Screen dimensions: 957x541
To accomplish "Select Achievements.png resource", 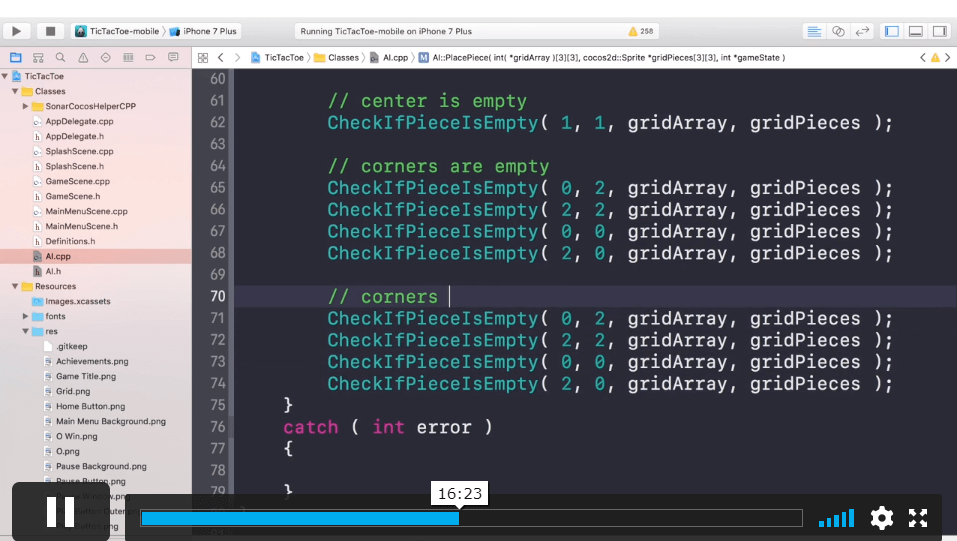I will 92,361.
